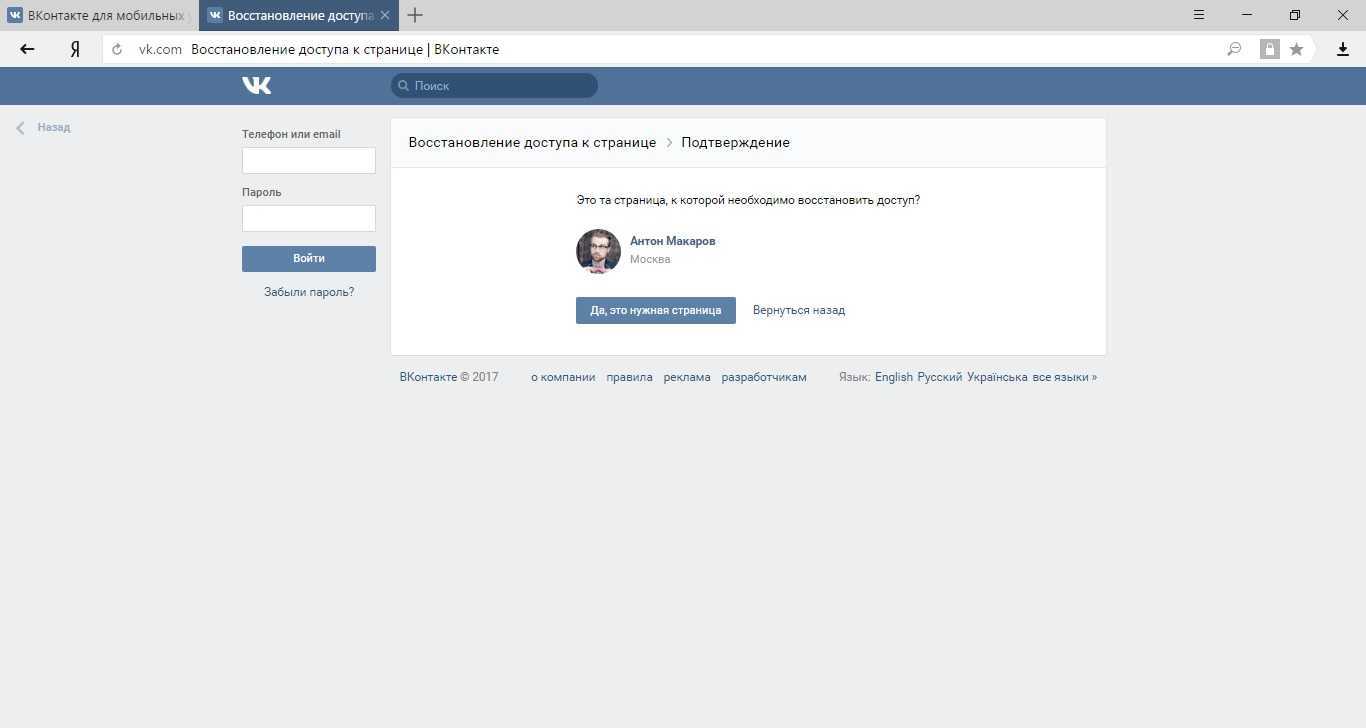1366x728 pixels.
Task: Open the Yandex home button
Action: point(75,49)
